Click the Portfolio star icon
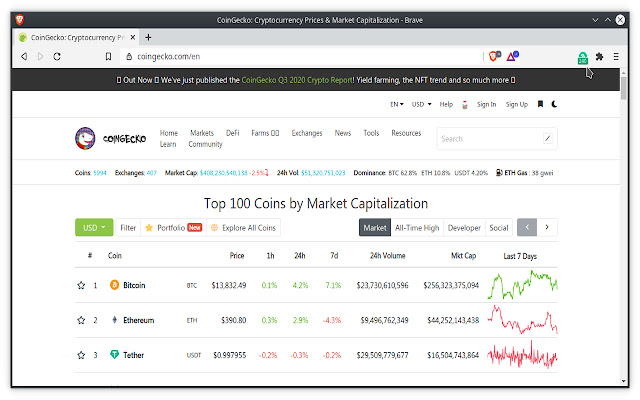The width and height of the screenshot is (640, 400). point(149,228)
